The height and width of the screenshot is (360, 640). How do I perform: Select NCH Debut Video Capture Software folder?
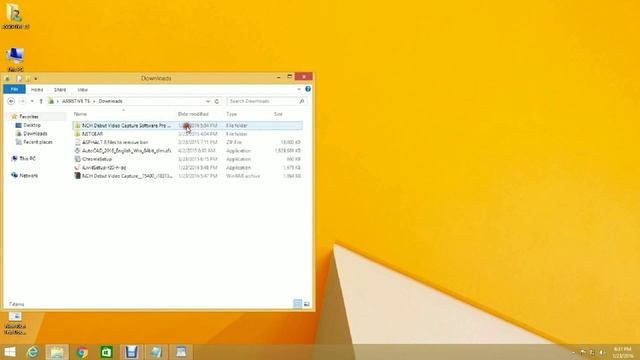tap(188, 126)
